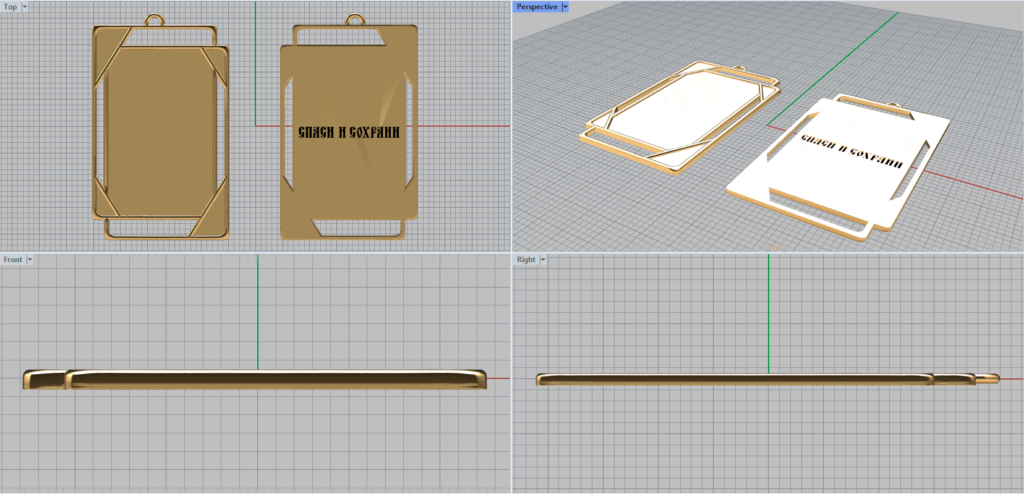Click the lower-right corner triangle of framed pendant

tap(212, 223)
